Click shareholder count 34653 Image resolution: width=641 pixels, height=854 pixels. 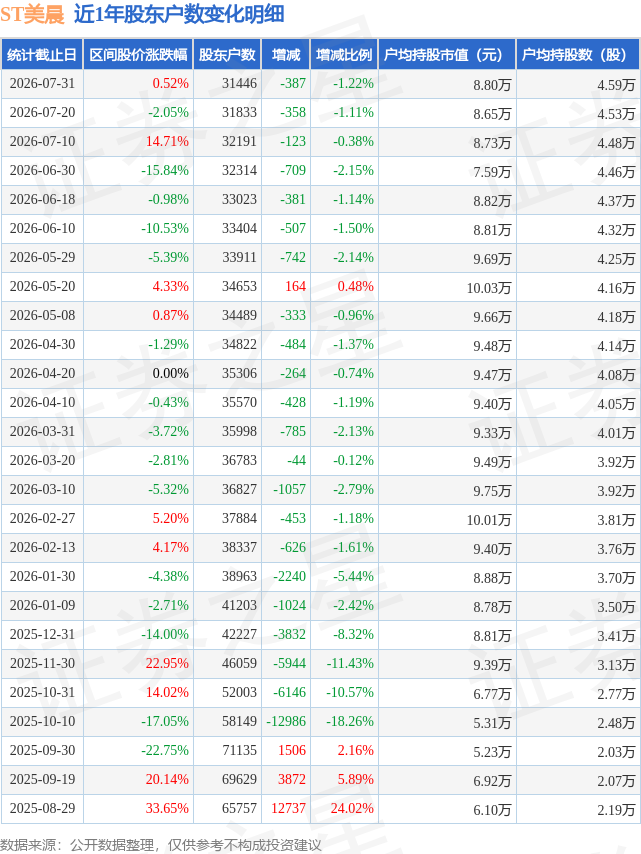(239, 286)
